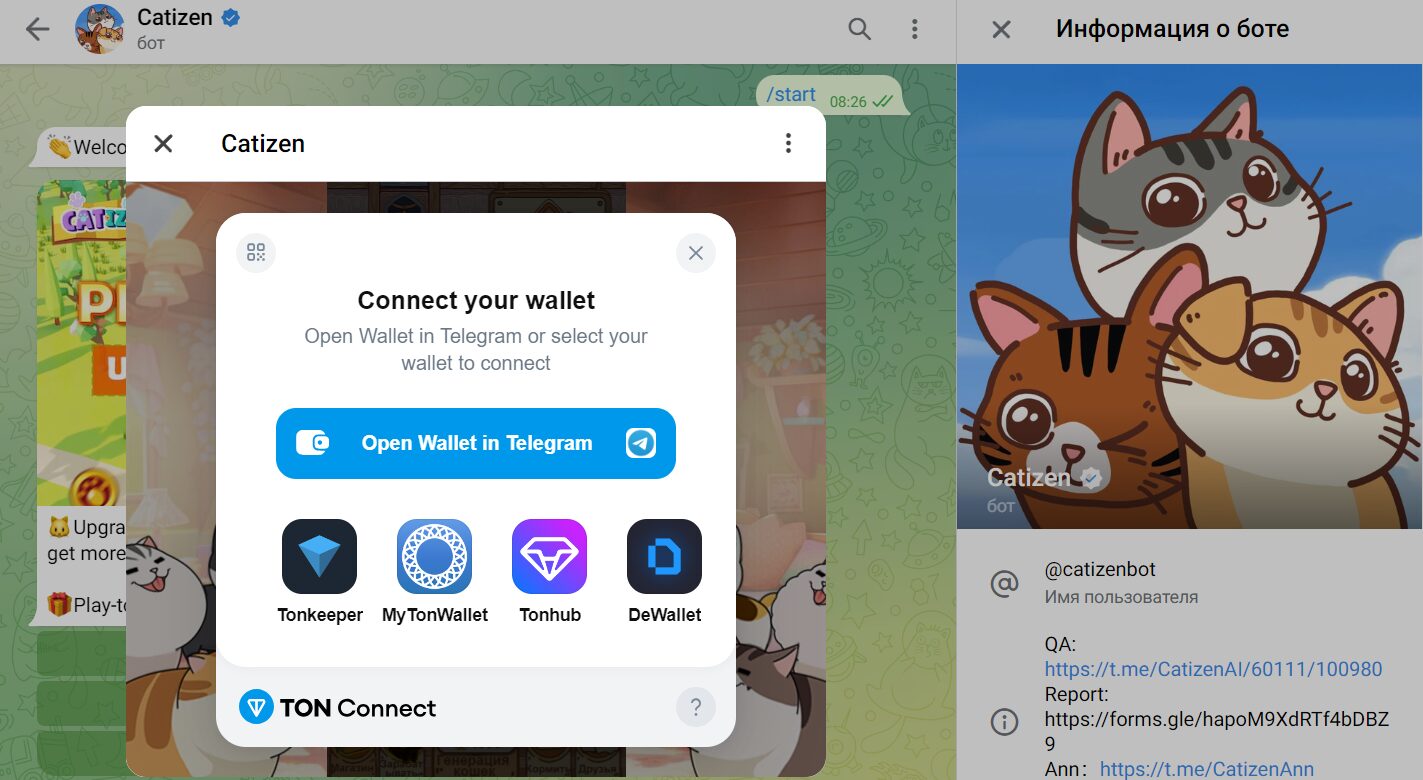Click 'Информация о боте' panel title
The width and height of the screenshot is (1423, 780).
[x=1172, y=29]
